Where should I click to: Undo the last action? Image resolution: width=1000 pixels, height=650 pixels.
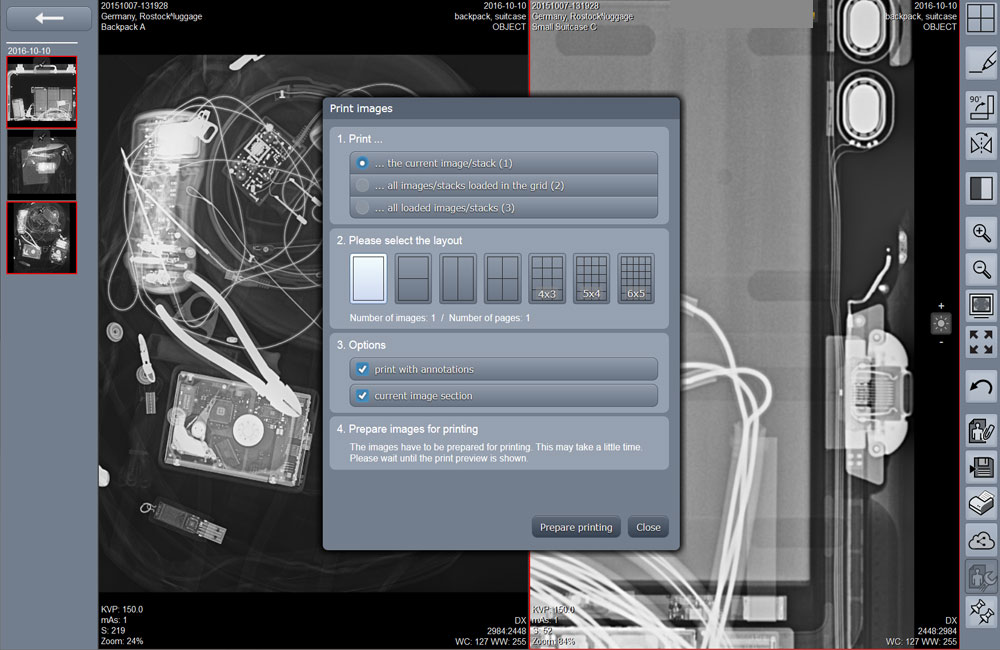980,385
